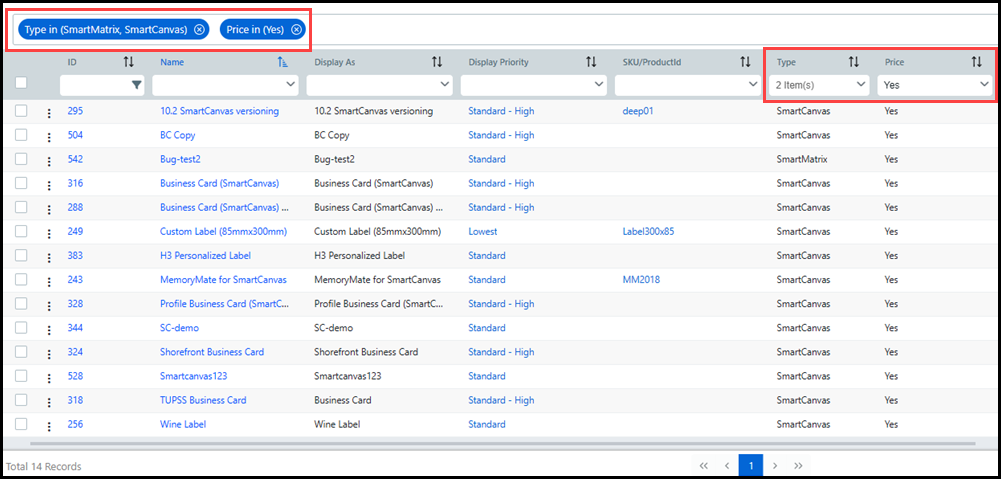Click the ID filter funnel icon

pyautogui.click(x=137, y=86)
